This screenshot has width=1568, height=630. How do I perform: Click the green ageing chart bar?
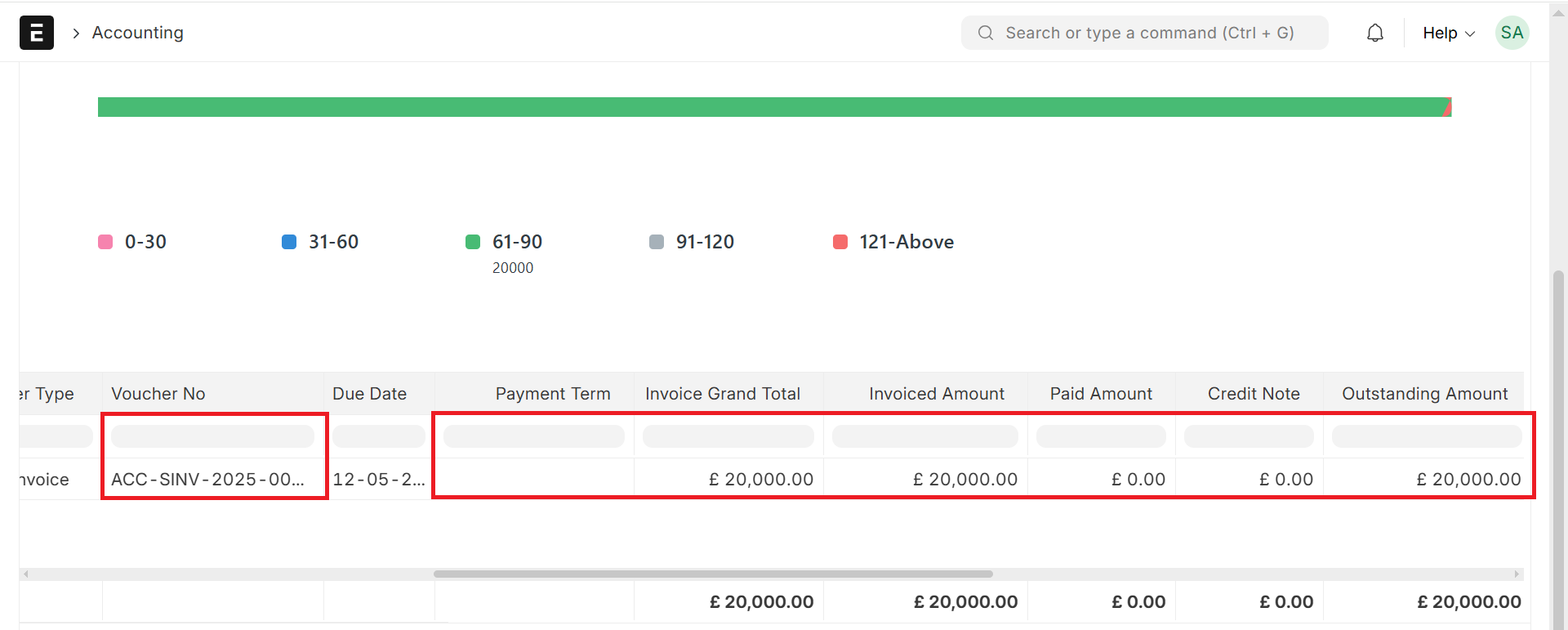coord(768,107)
